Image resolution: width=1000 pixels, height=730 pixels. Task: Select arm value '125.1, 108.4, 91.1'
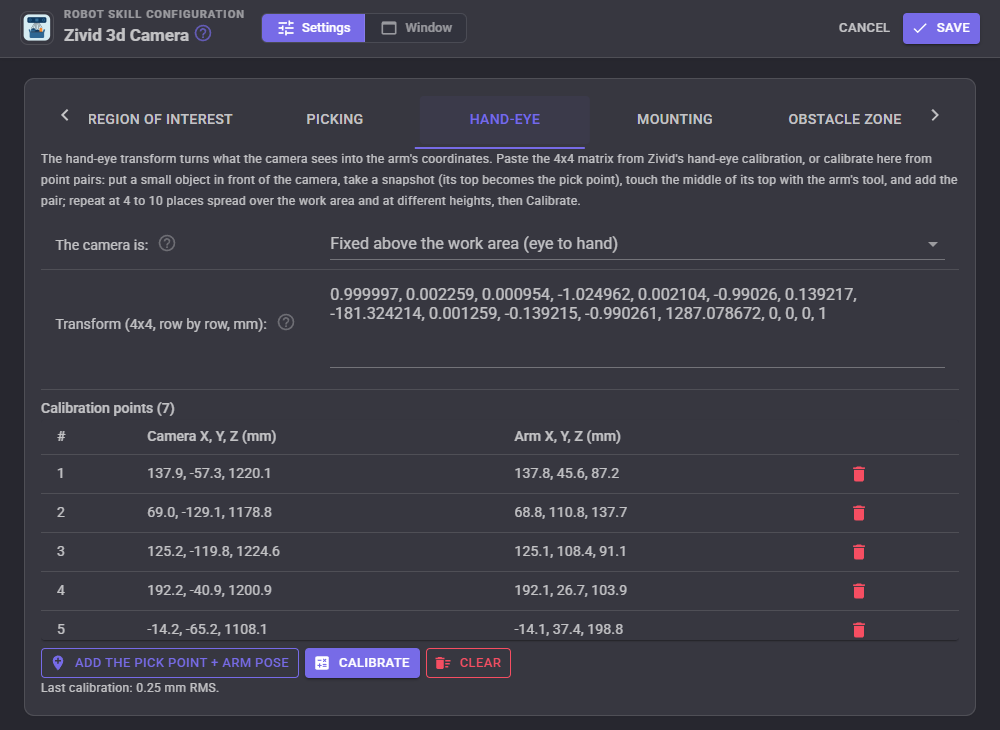click(570, 551)
